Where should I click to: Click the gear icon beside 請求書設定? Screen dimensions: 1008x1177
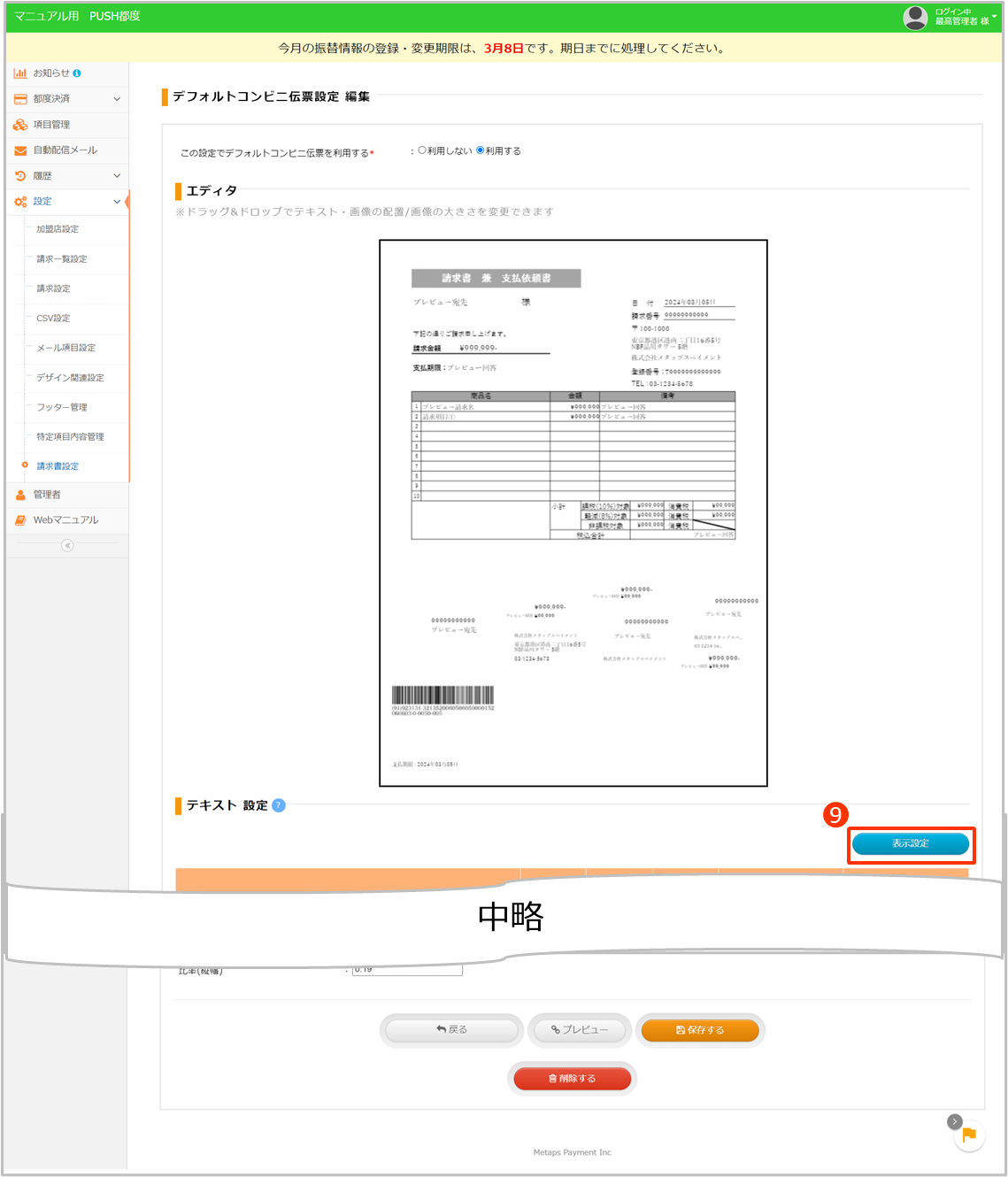pyautogui.click(x=24, y=466)
